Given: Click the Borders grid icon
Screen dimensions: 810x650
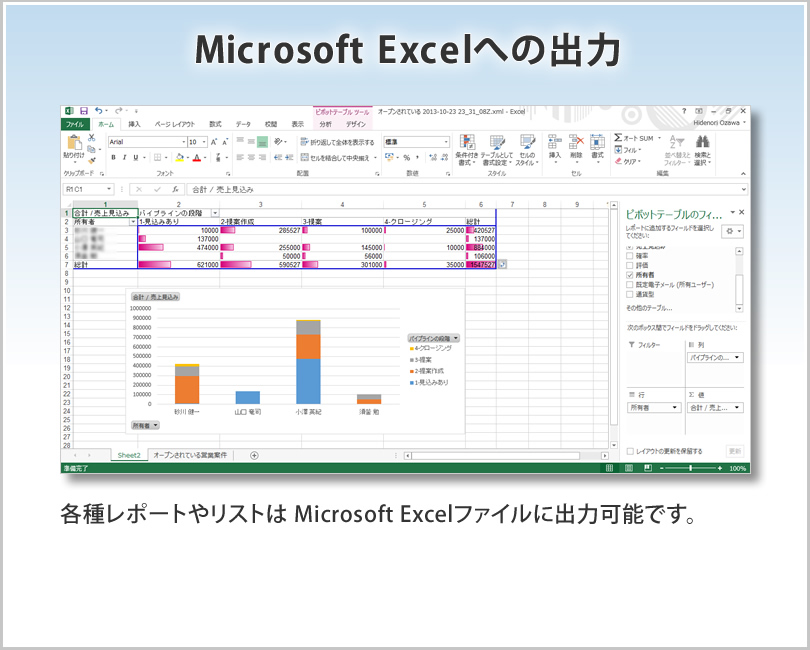Looking at the screenshot, I should click(x=158, y=158).
